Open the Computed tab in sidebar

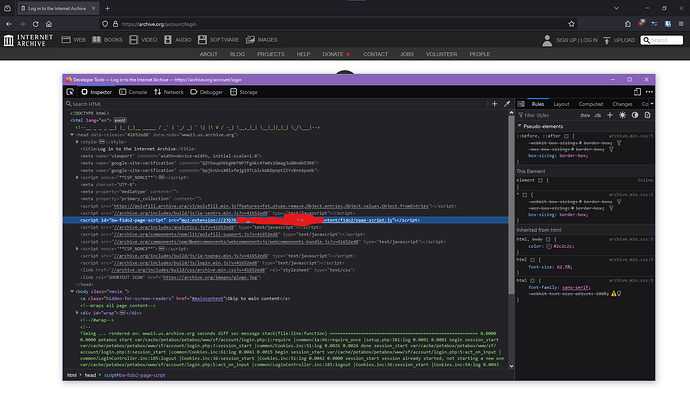pyautogui.click(x=590, y=103)
